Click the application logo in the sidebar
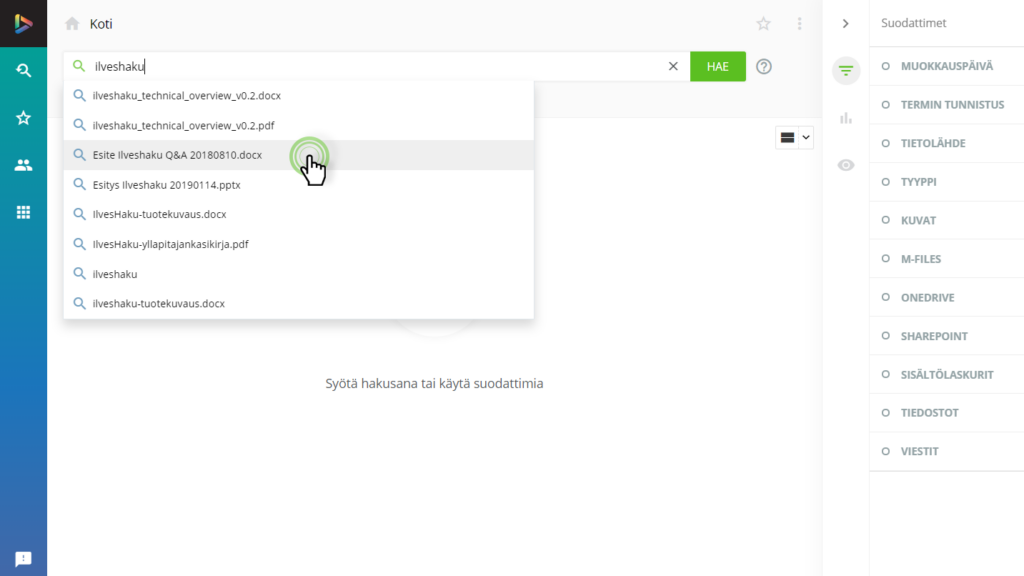This screenshot has height=576, width=1024. [x=24, y=24]
